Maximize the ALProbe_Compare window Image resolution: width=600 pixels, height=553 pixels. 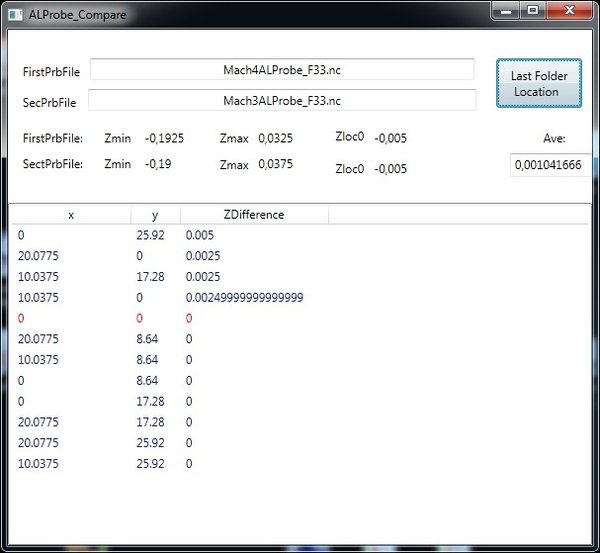(533, 11)
